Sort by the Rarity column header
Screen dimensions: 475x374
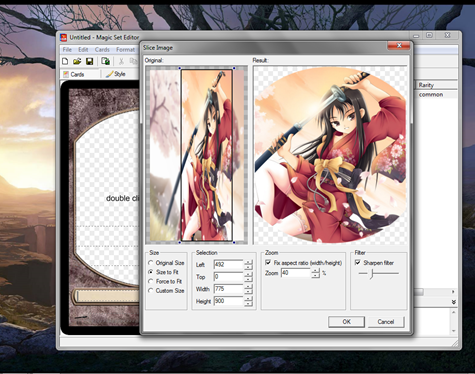[x=435, y=85]
